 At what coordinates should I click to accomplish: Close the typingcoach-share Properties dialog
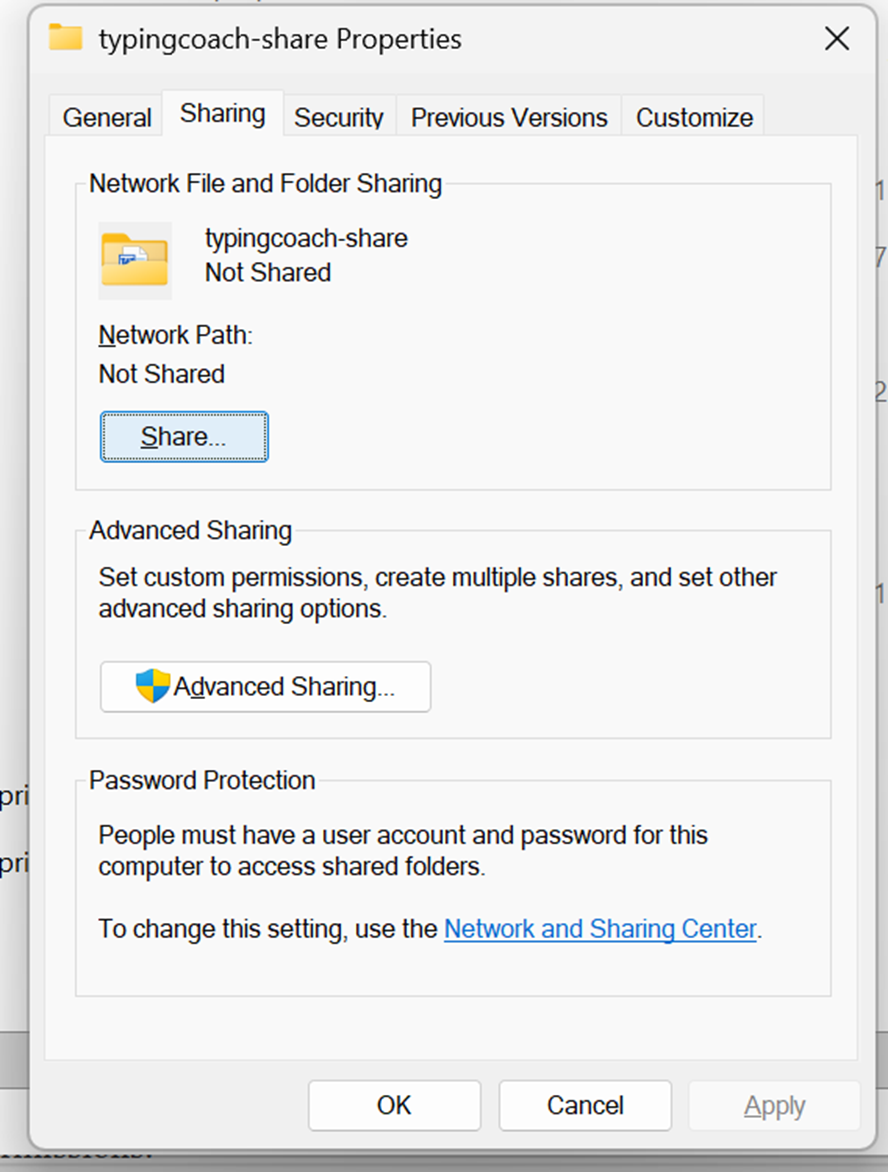(x=836, y=39)
